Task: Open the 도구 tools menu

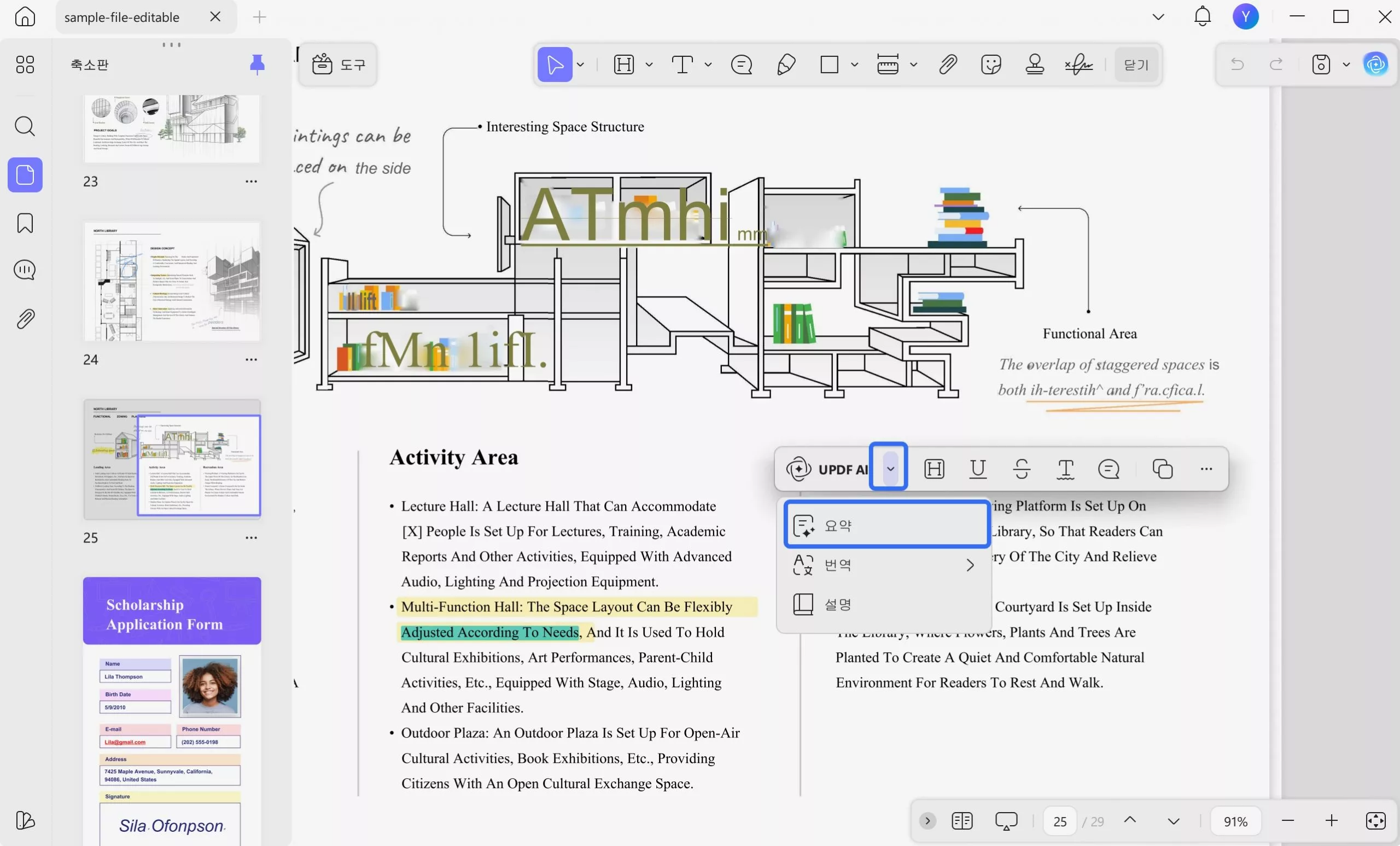Action: click(338, 65)
